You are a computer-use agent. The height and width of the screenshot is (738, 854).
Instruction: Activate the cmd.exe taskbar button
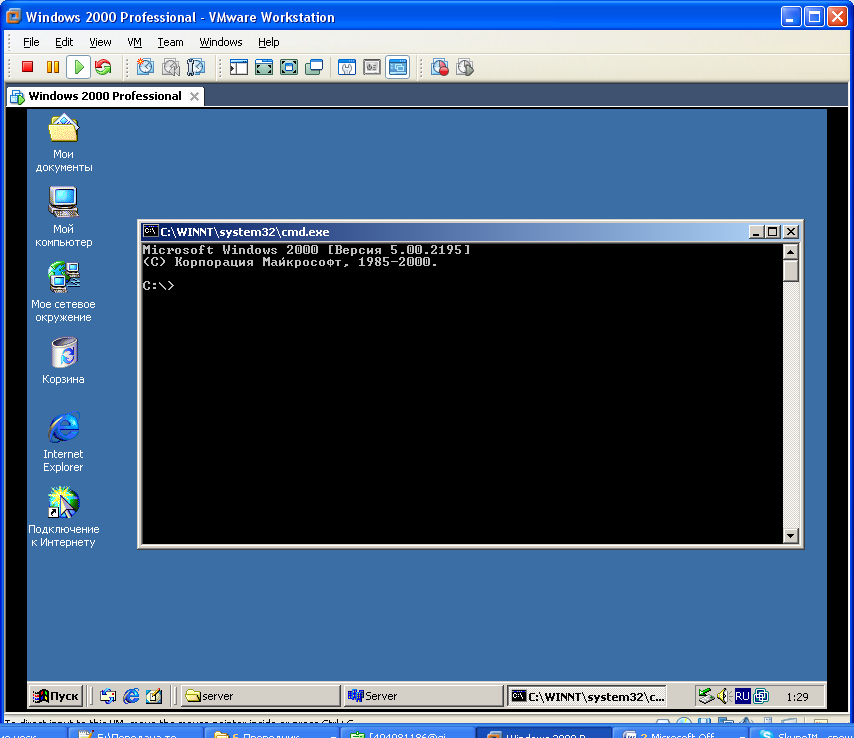click(x=587, y=696)
